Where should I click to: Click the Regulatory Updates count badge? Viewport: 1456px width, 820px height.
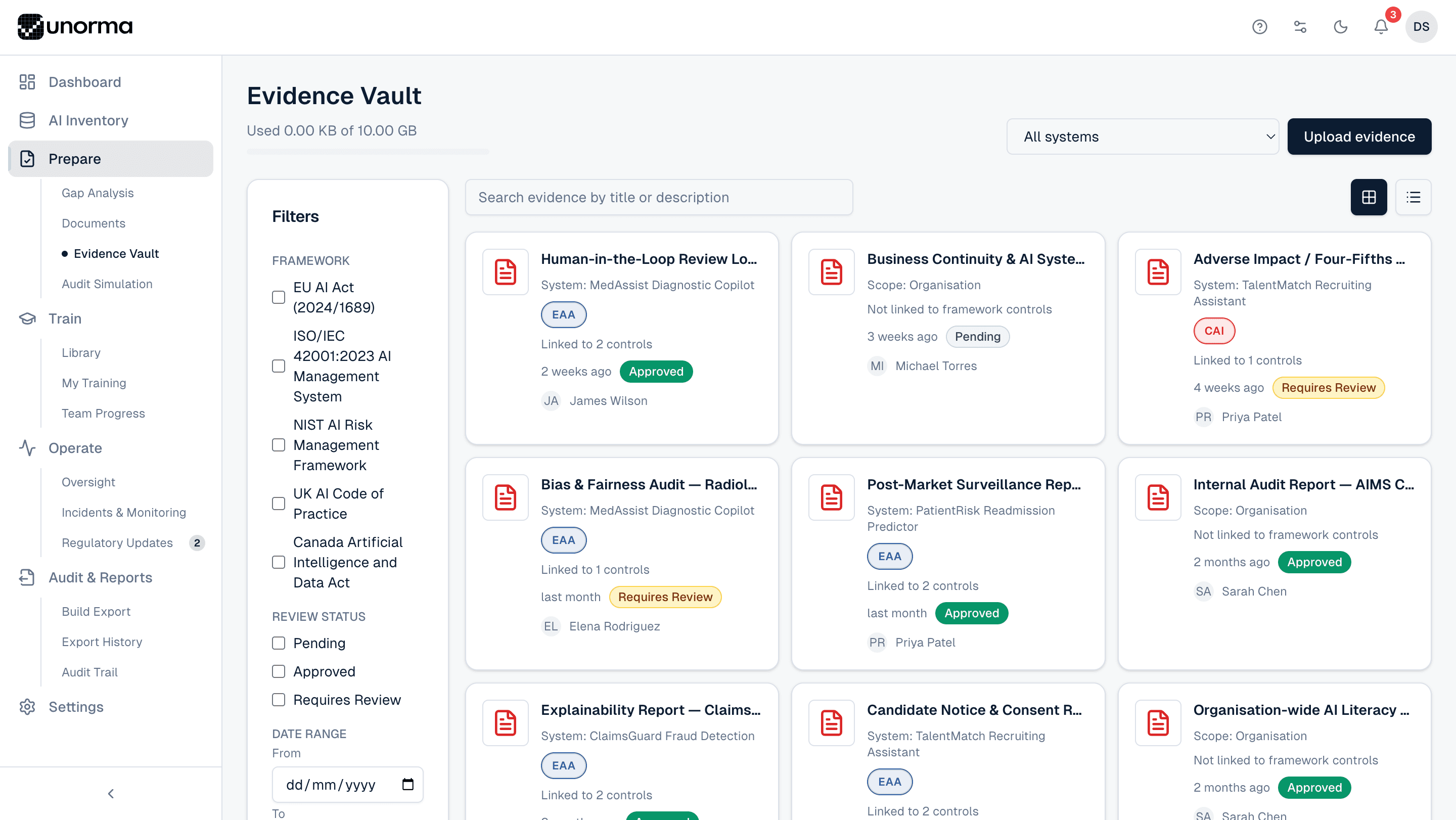coord(197,543)
